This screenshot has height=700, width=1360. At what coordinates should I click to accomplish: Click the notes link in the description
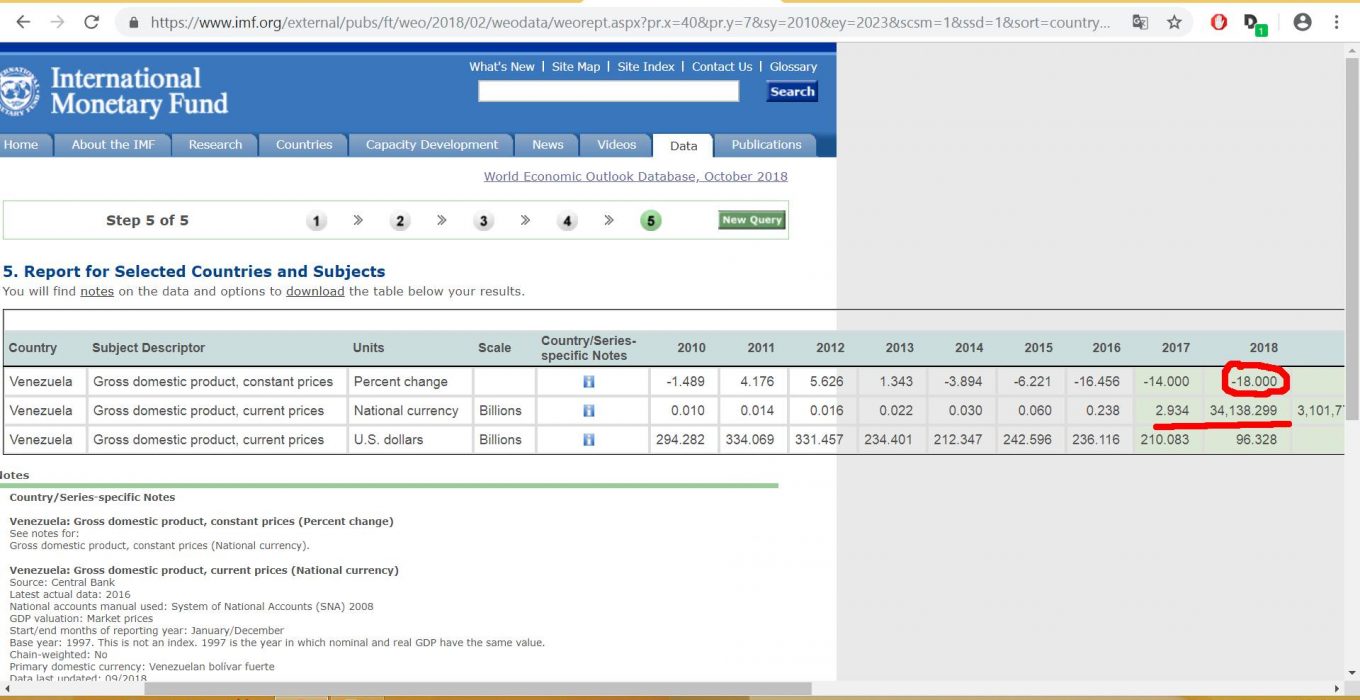(97, 291)
